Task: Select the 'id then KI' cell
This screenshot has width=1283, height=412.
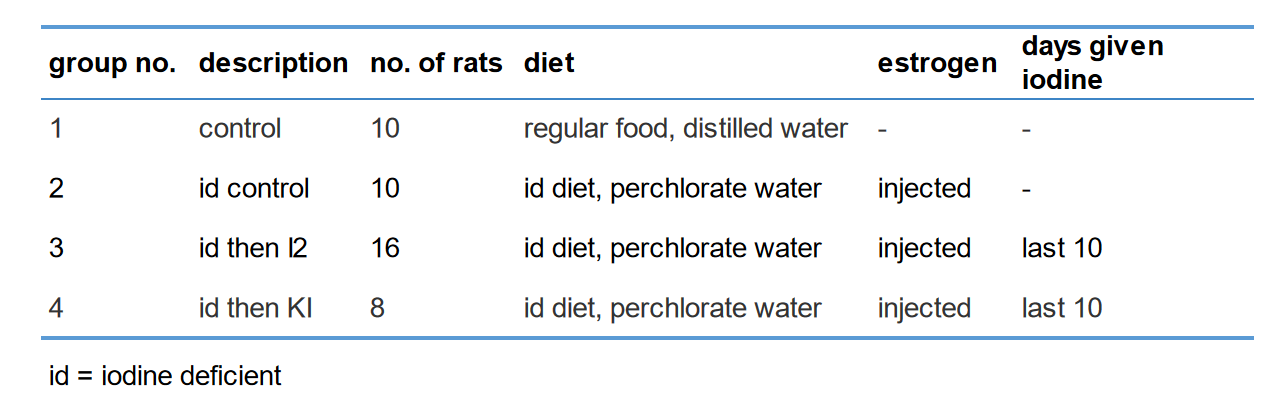Action: [256, 308]
